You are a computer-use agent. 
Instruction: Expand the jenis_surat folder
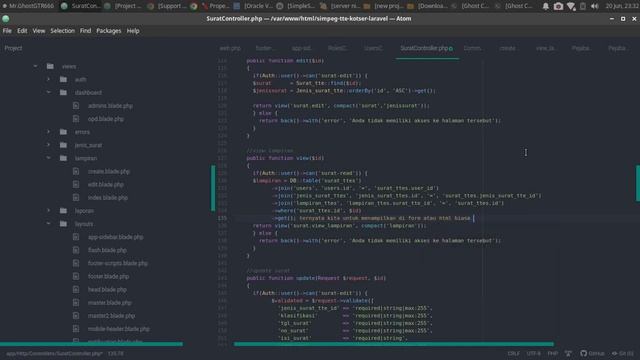[49, 145]
